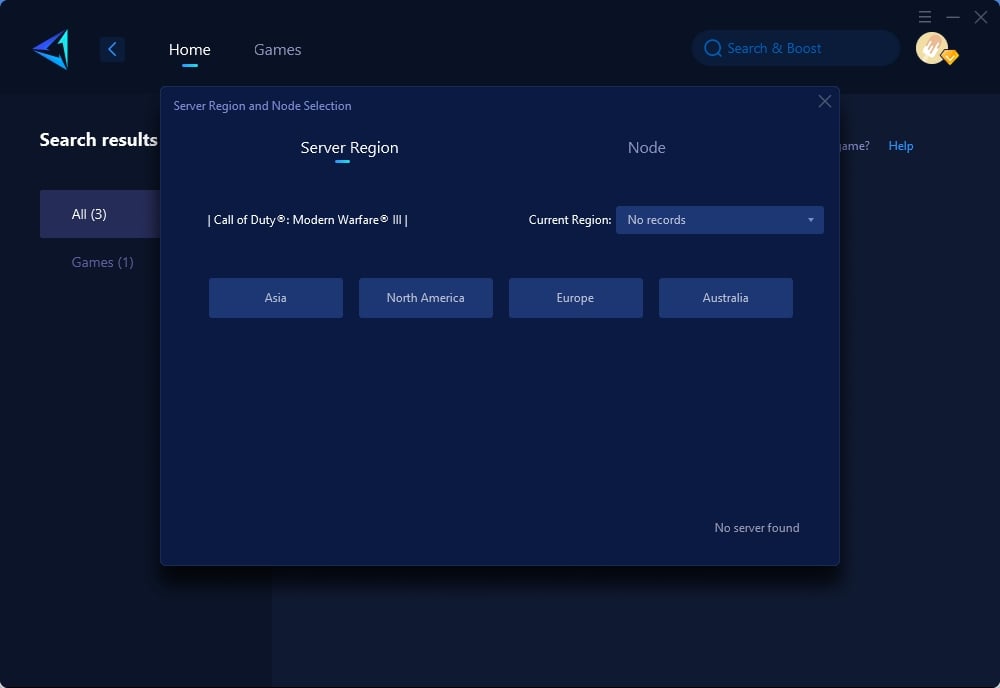Viewport: 1000px width, 688px height.
Task: Click the 'No server found' status text
Action: (x=756, y=528)
